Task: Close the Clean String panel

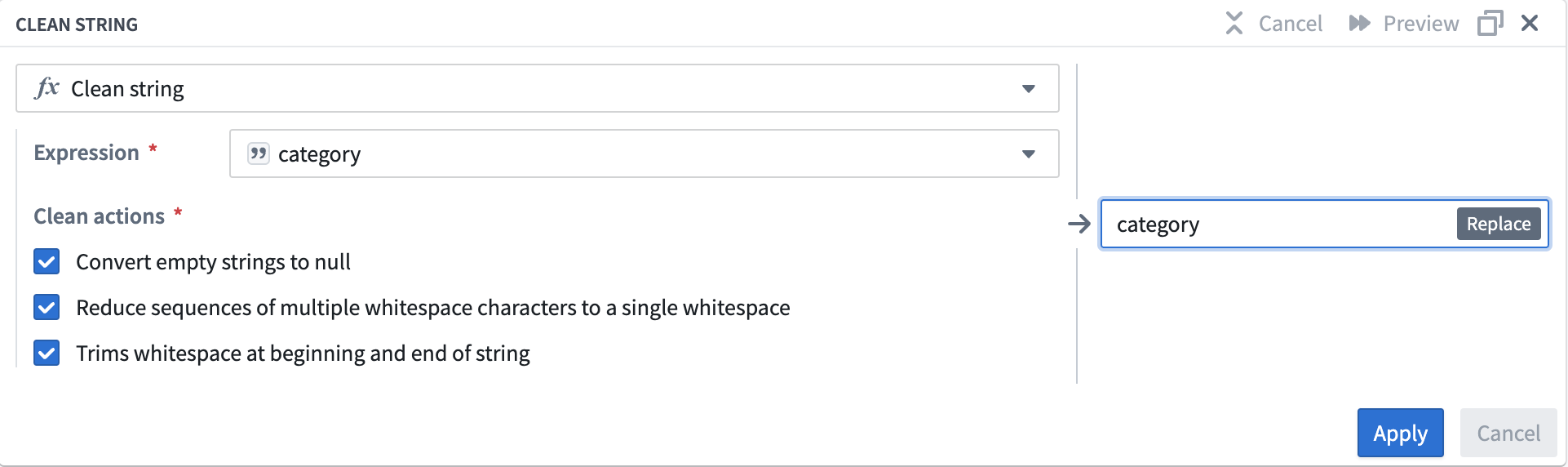Action: pyautogui.click(x=1530, y=24)
